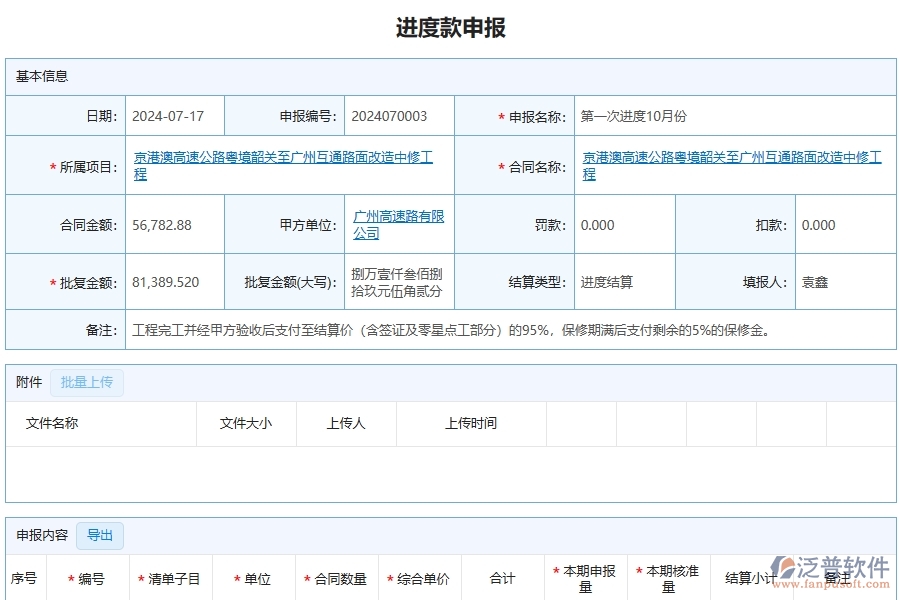Click the 日期 date field showing 2024-07-17
Screen dimensions: 900x600
(170, 115)
